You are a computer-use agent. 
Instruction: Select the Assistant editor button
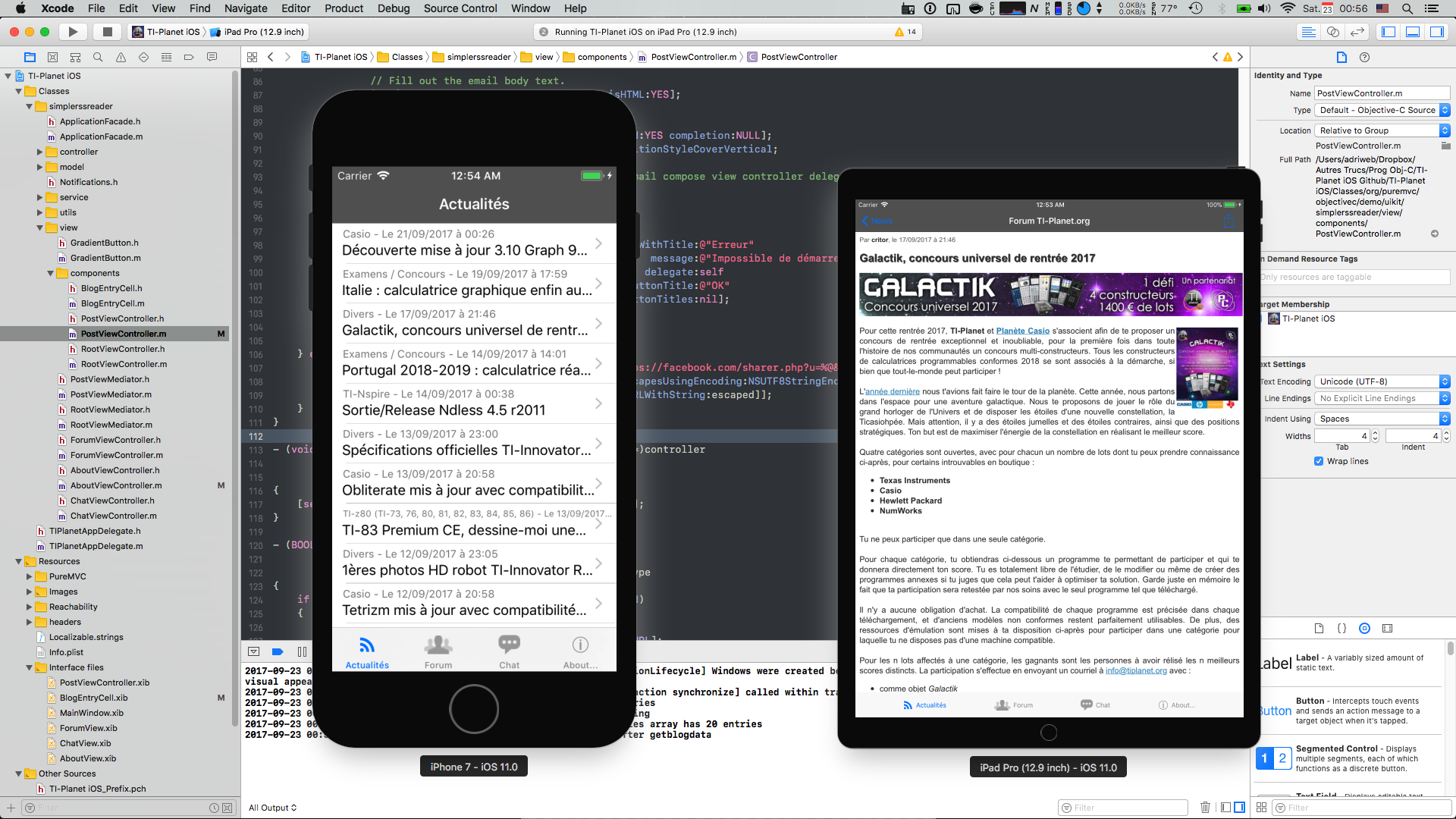pos(1332,32)
